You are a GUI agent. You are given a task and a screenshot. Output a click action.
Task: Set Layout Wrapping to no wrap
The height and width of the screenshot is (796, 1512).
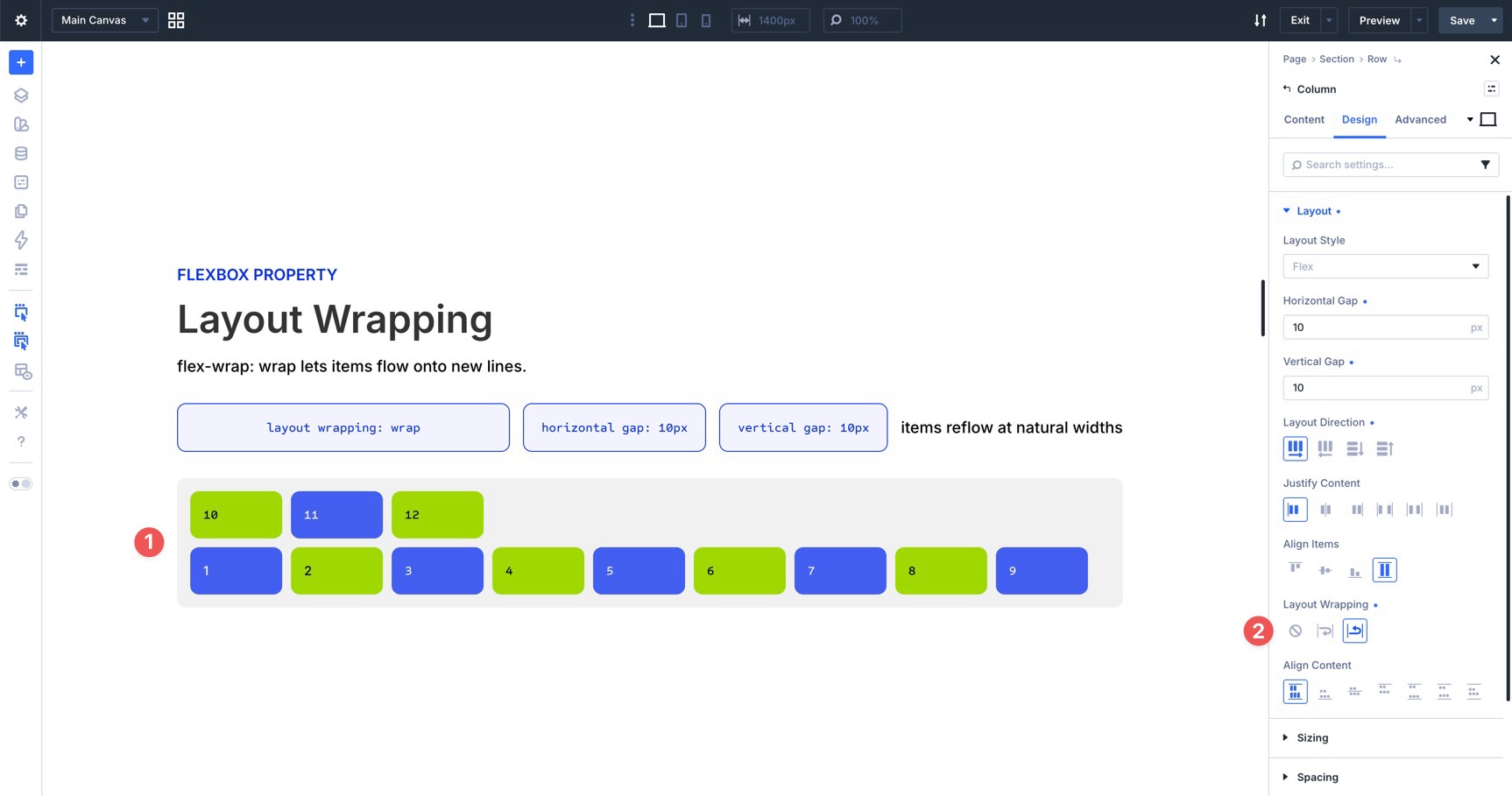pyautogui.click(x=1296, y=630)
